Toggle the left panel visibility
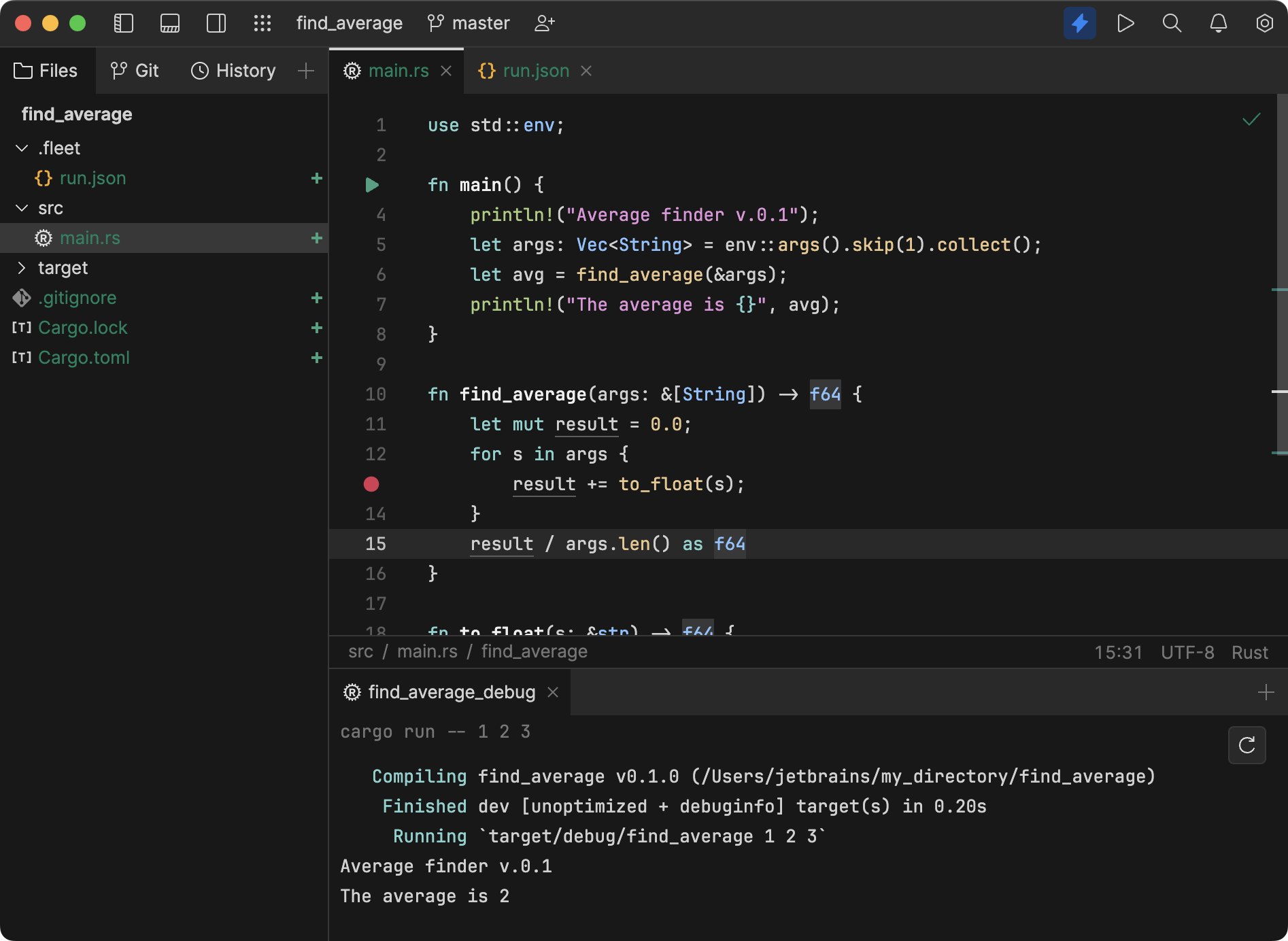The height and width of the screenshot is (941, 1288). [x=124, y=22]
